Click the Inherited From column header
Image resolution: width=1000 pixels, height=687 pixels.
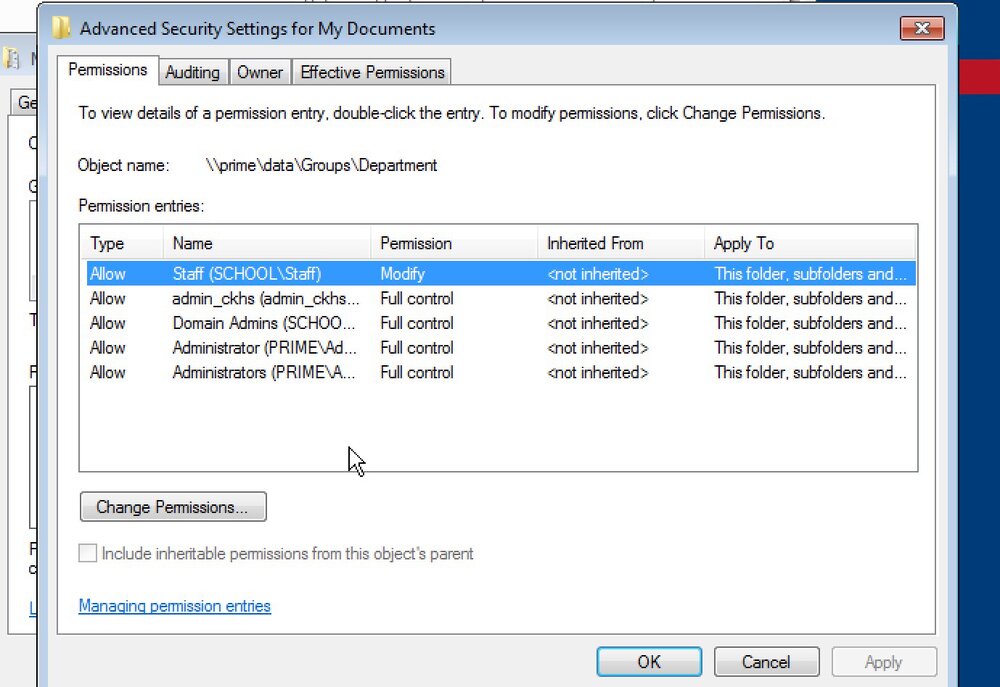tap(621, 243)
